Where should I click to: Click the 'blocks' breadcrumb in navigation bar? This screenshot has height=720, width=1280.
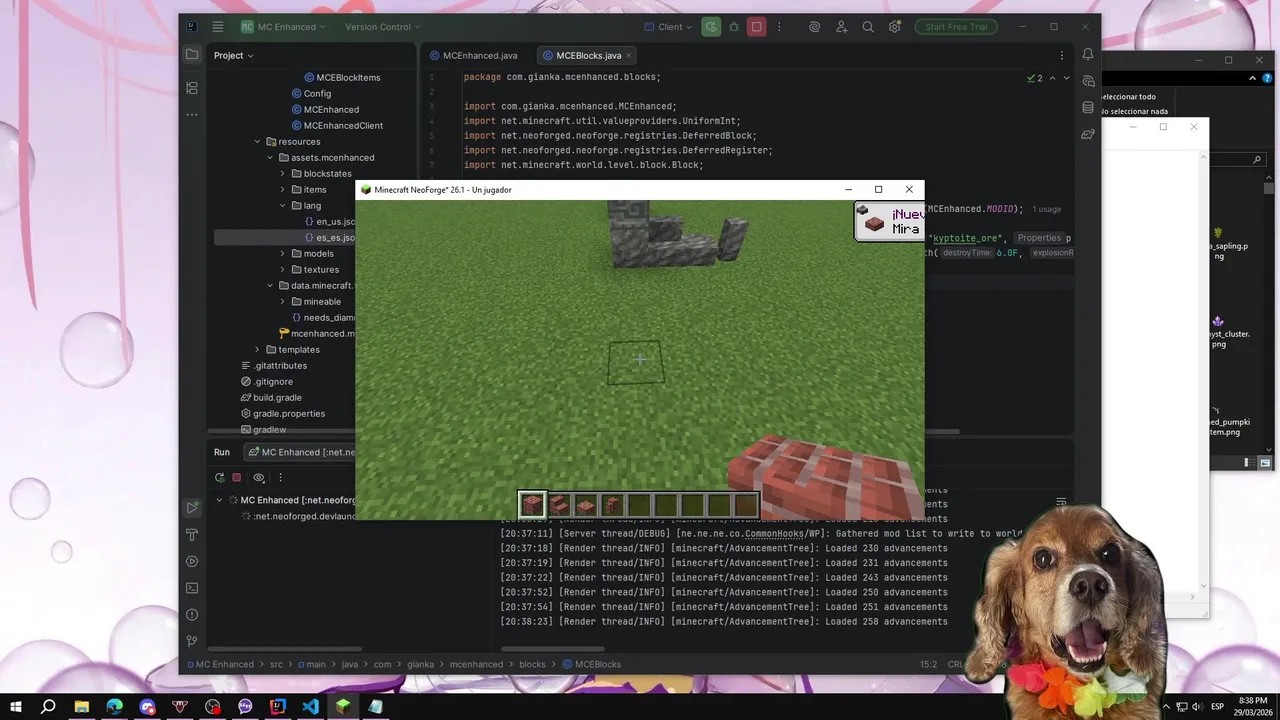tap(532, 664)
